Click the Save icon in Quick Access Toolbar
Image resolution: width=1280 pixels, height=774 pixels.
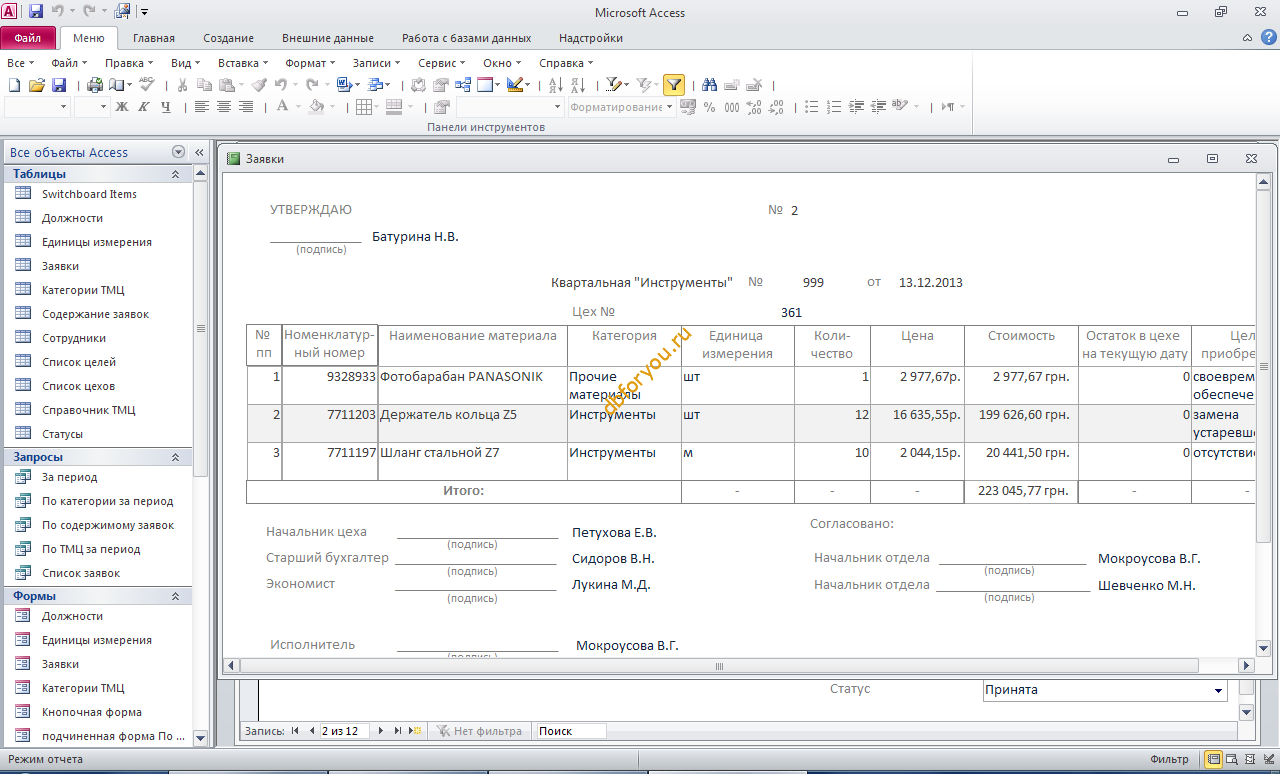point(36,12)
